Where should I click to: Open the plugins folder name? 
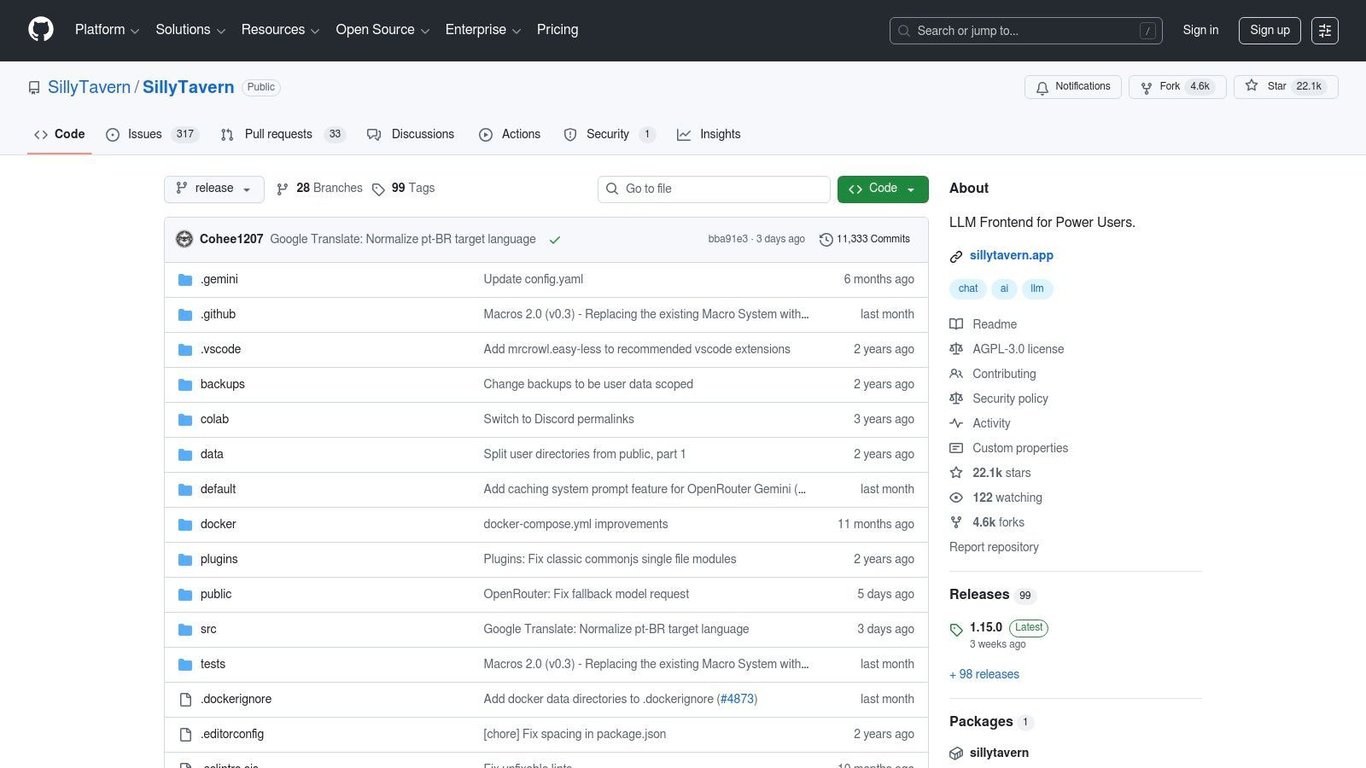tap(219, 560)
